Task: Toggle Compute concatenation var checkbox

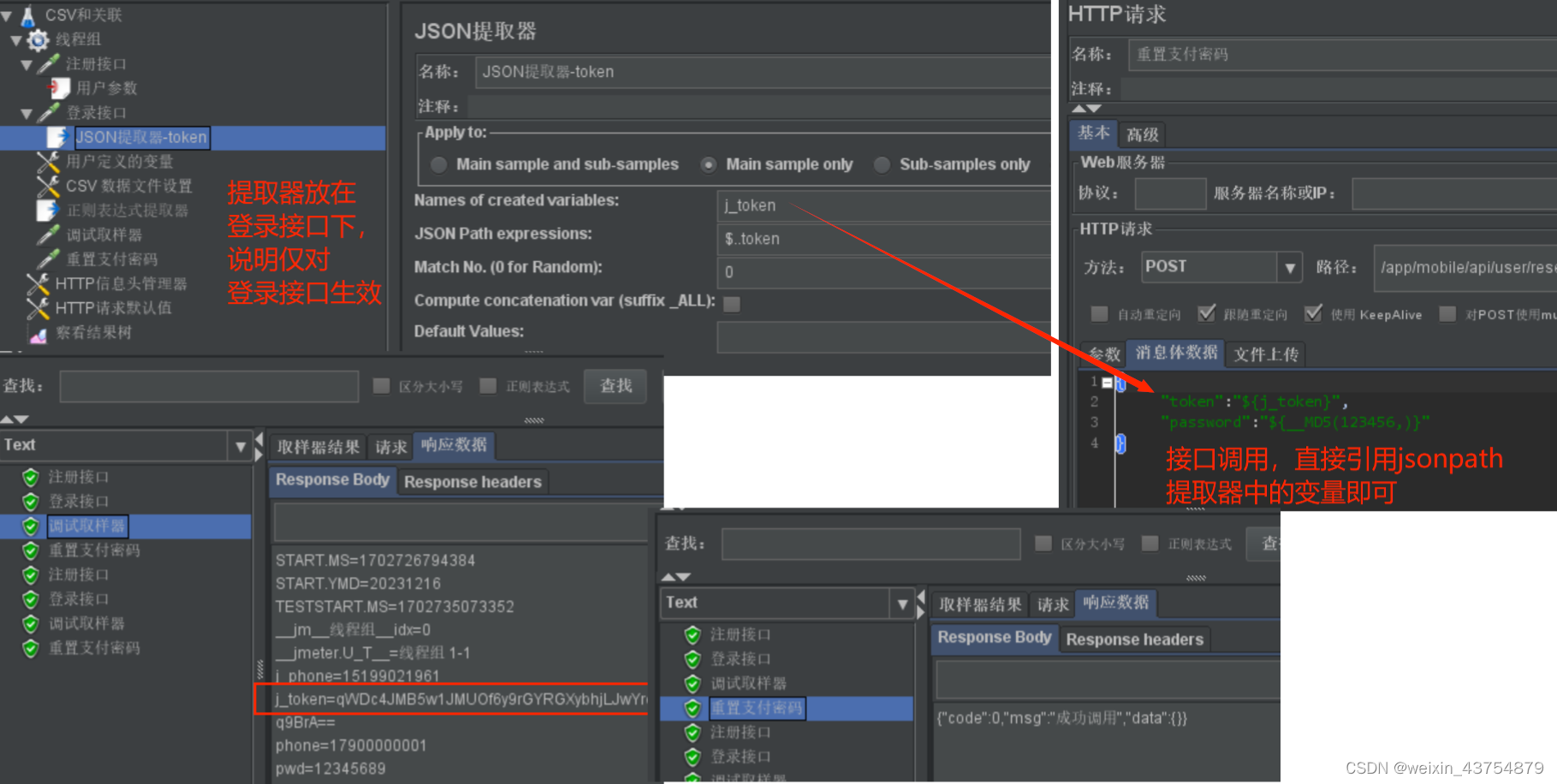Action: (x=732, y=304)
